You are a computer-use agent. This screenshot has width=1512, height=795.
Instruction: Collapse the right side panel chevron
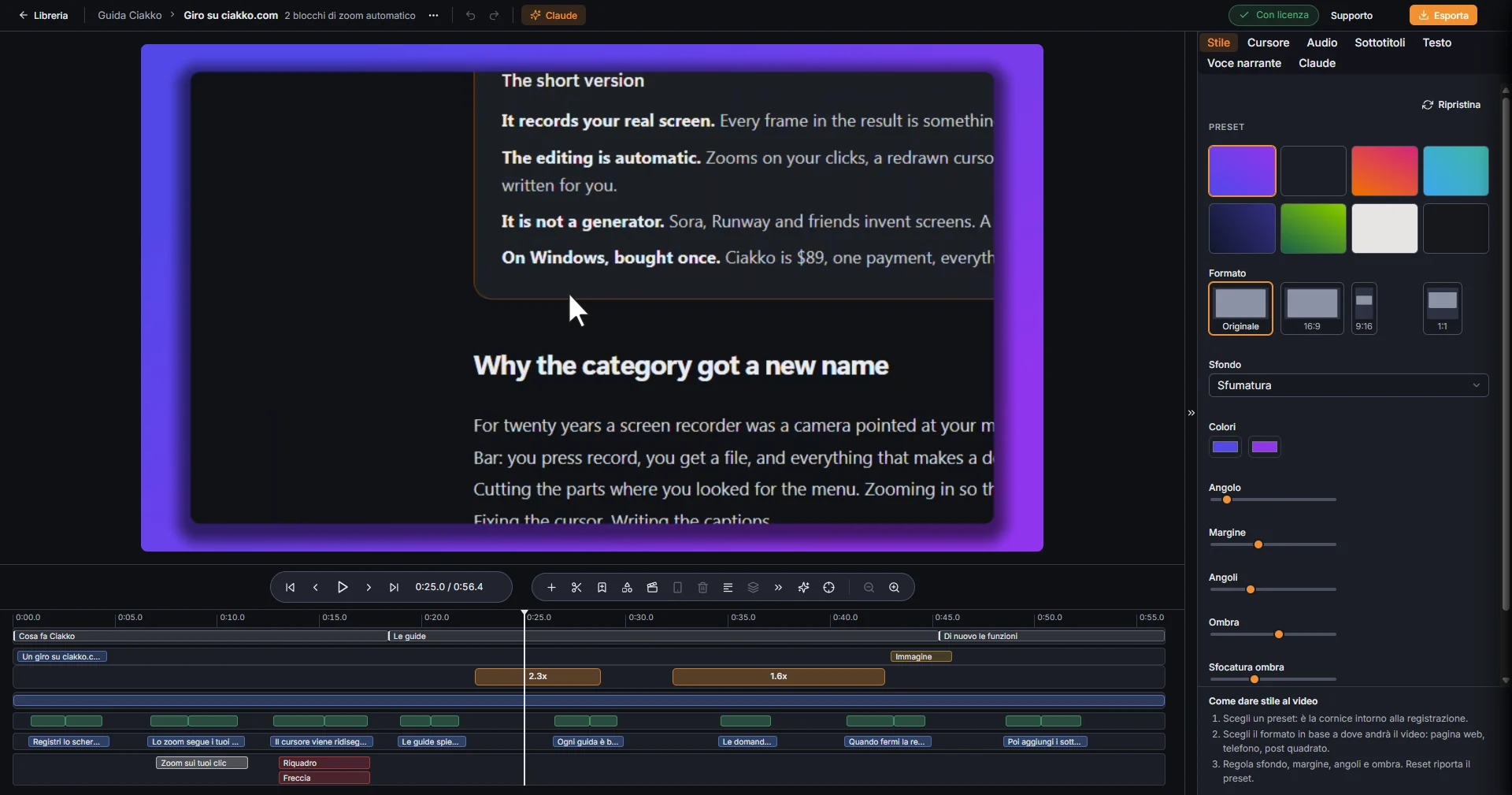coord(1191,413)
